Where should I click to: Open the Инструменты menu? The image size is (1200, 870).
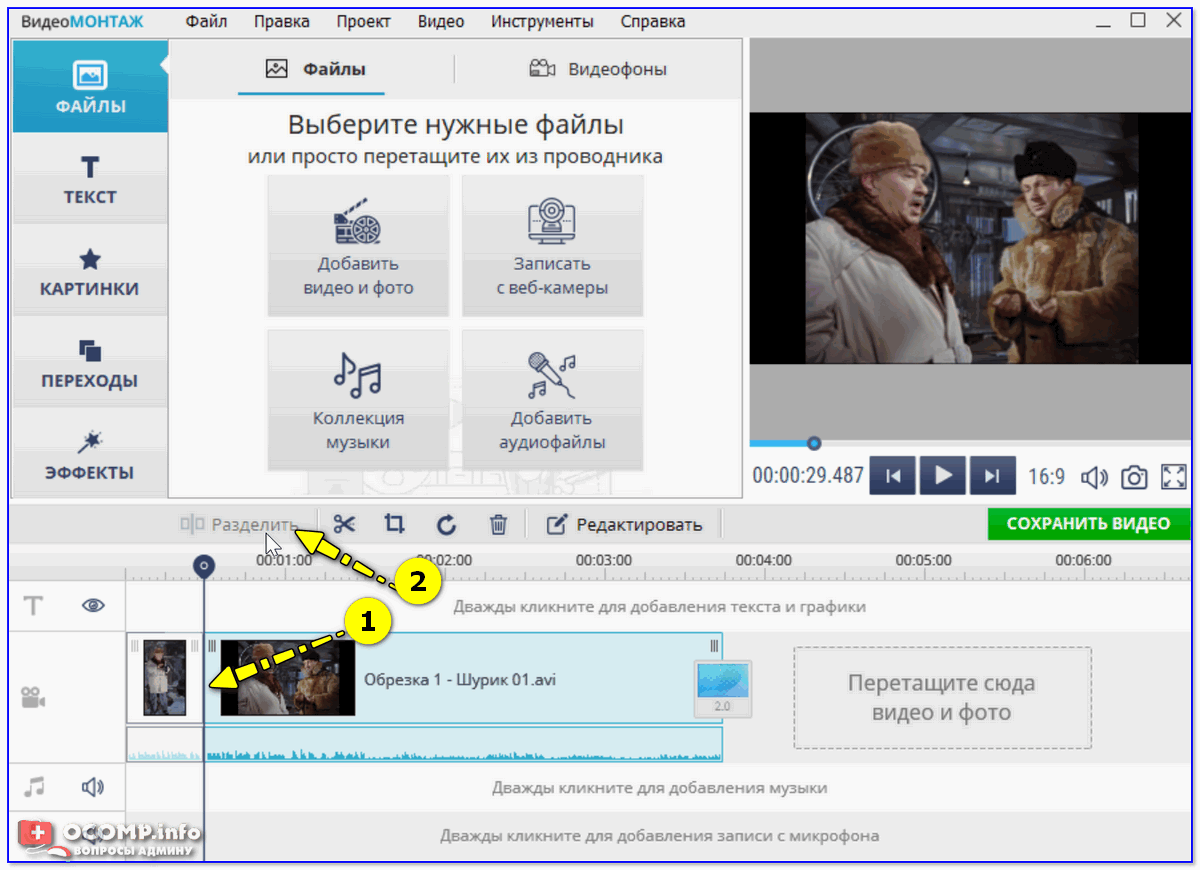pyautogui.click(x=542, y=21)
